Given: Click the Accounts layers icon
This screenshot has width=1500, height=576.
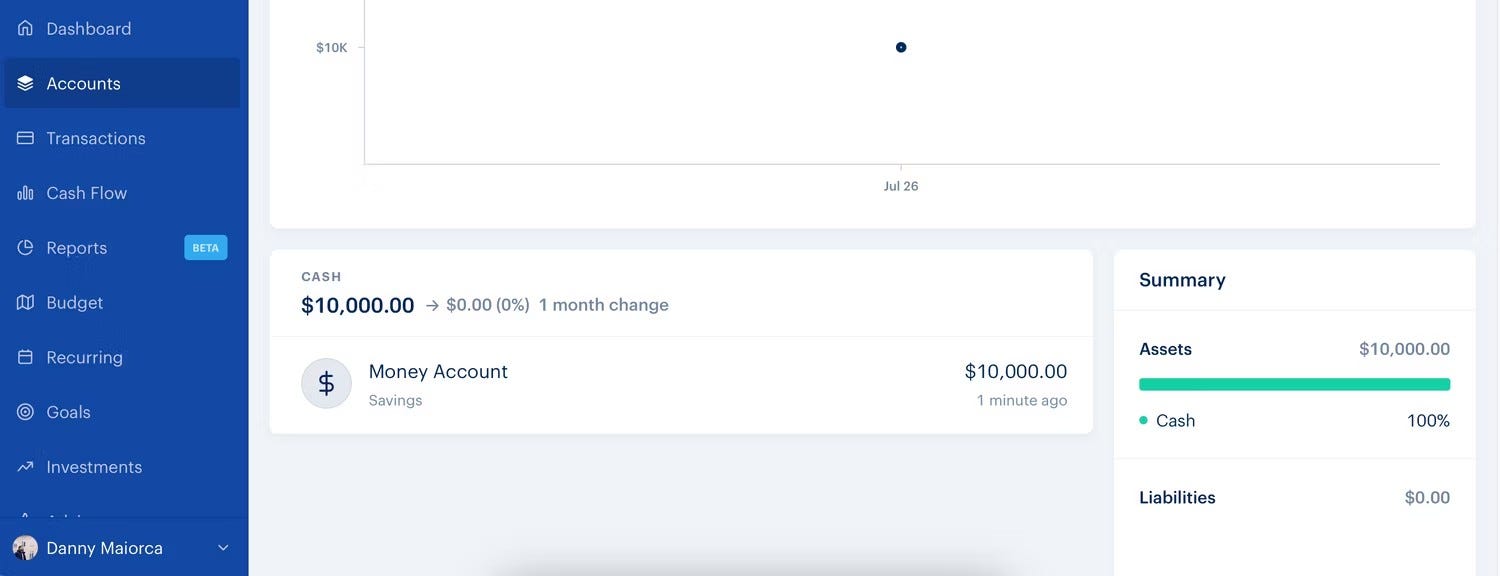Looking at the screenshot, I should click(x=25, y=84).
